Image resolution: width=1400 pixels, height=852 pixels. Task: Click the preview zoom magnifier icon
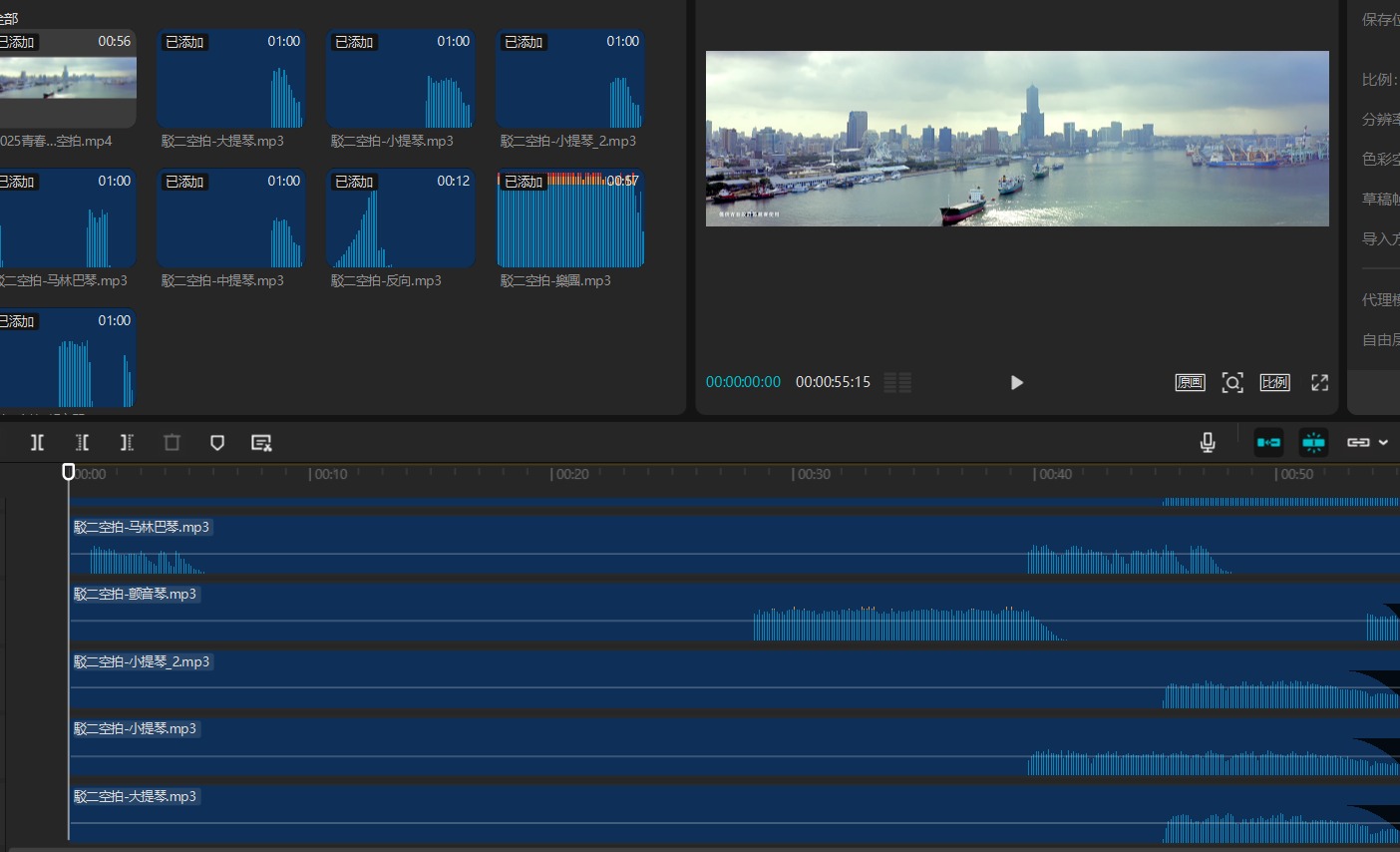[x=1232, y=382]
